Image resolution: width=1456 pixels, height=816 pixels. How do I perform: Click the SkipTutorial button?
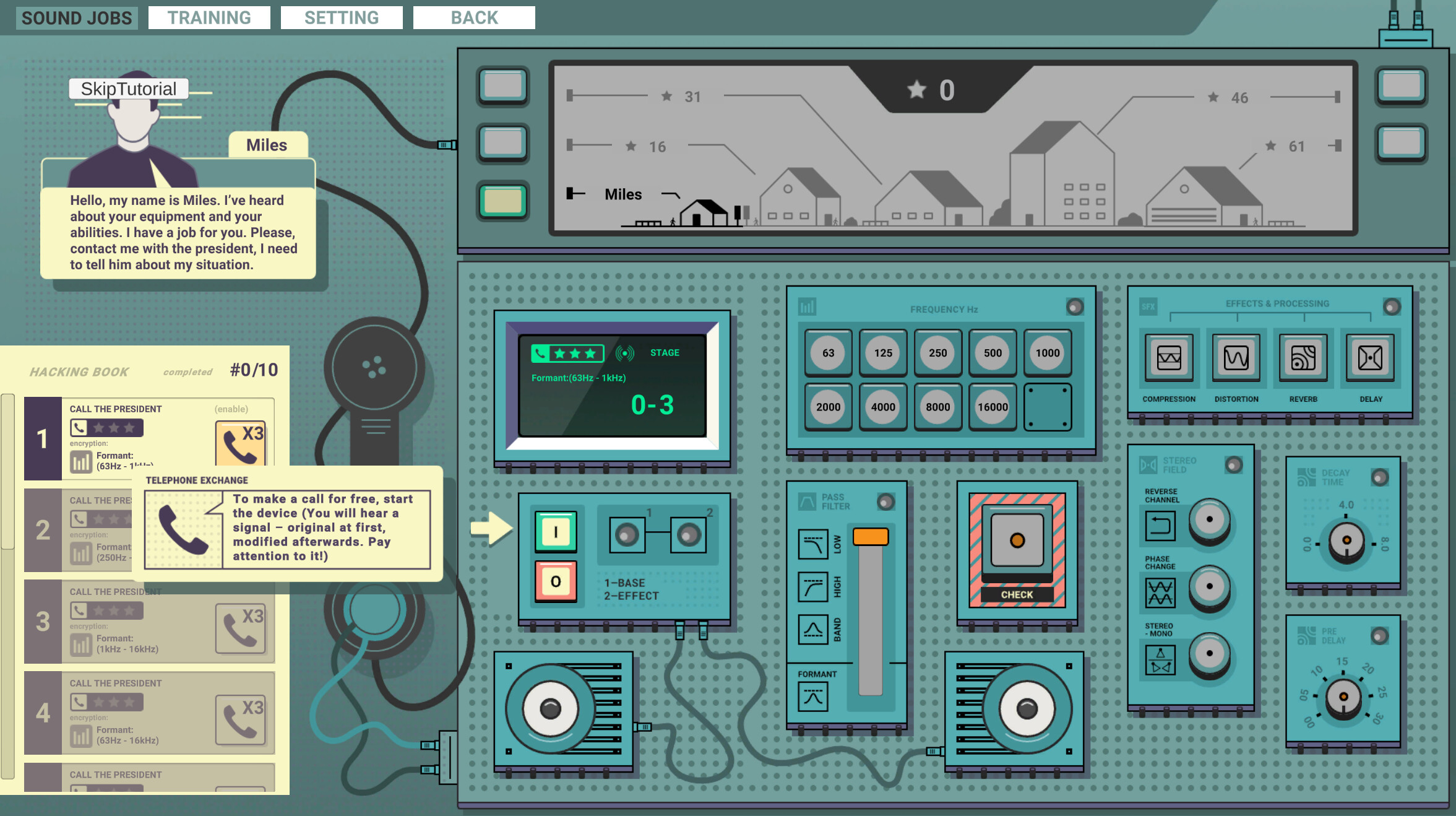pyautogui.click(x=129, y=89)
